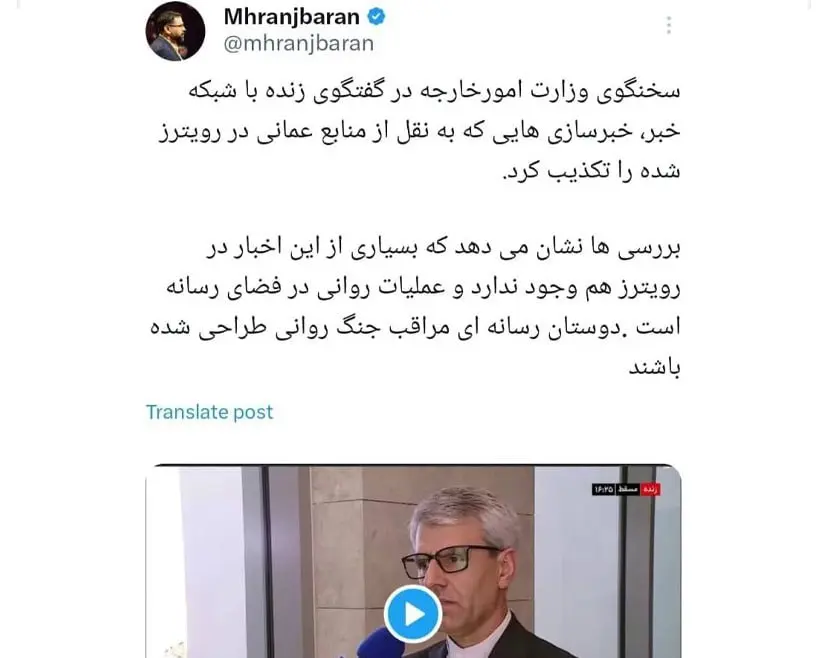Play the embedded video

(413, 614)
